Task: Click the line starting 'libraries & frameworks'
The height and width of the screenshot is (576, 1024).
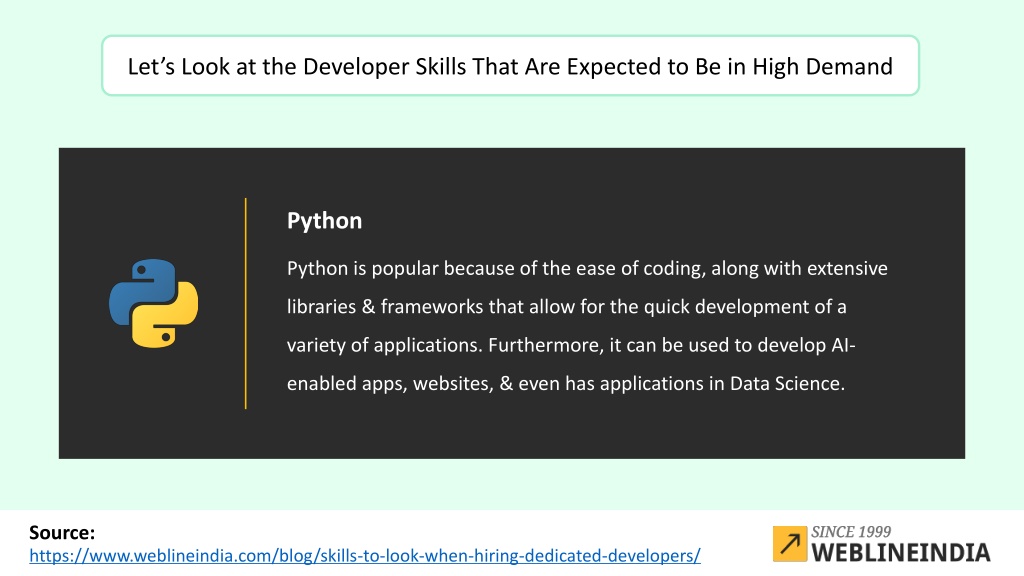Action: (566, 306)
